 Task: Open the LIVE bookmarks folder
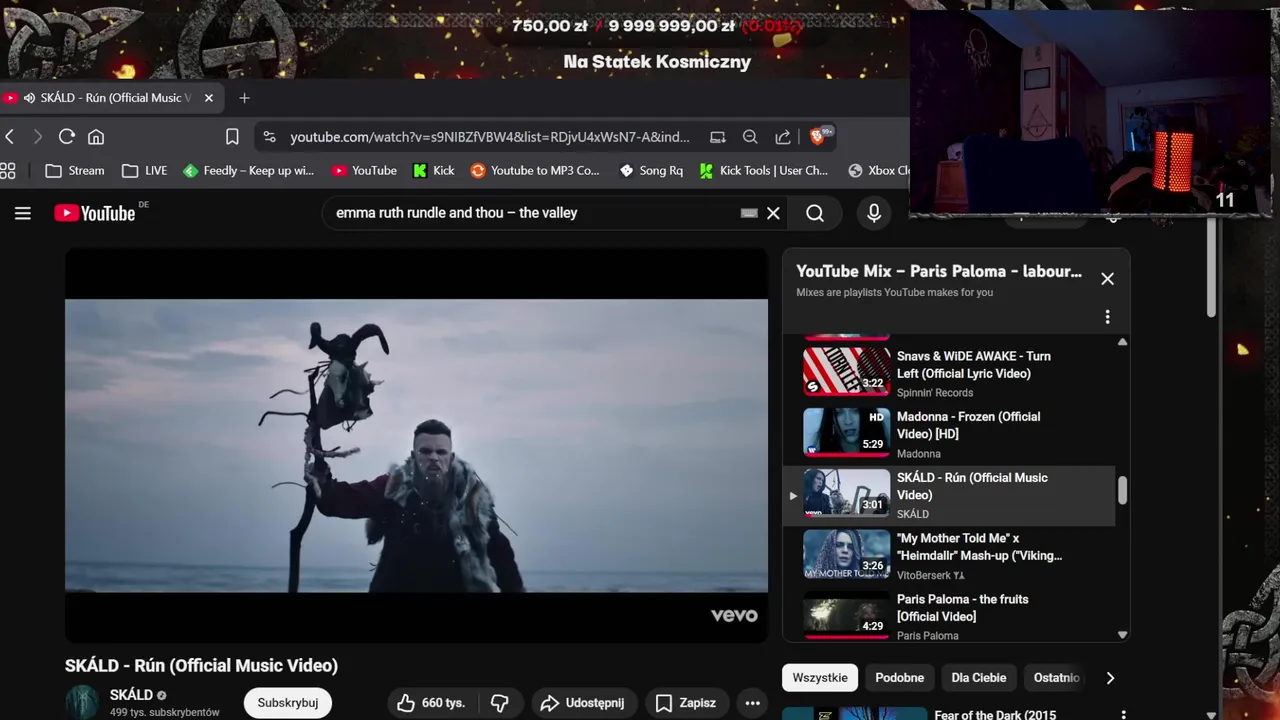[145, 171]
